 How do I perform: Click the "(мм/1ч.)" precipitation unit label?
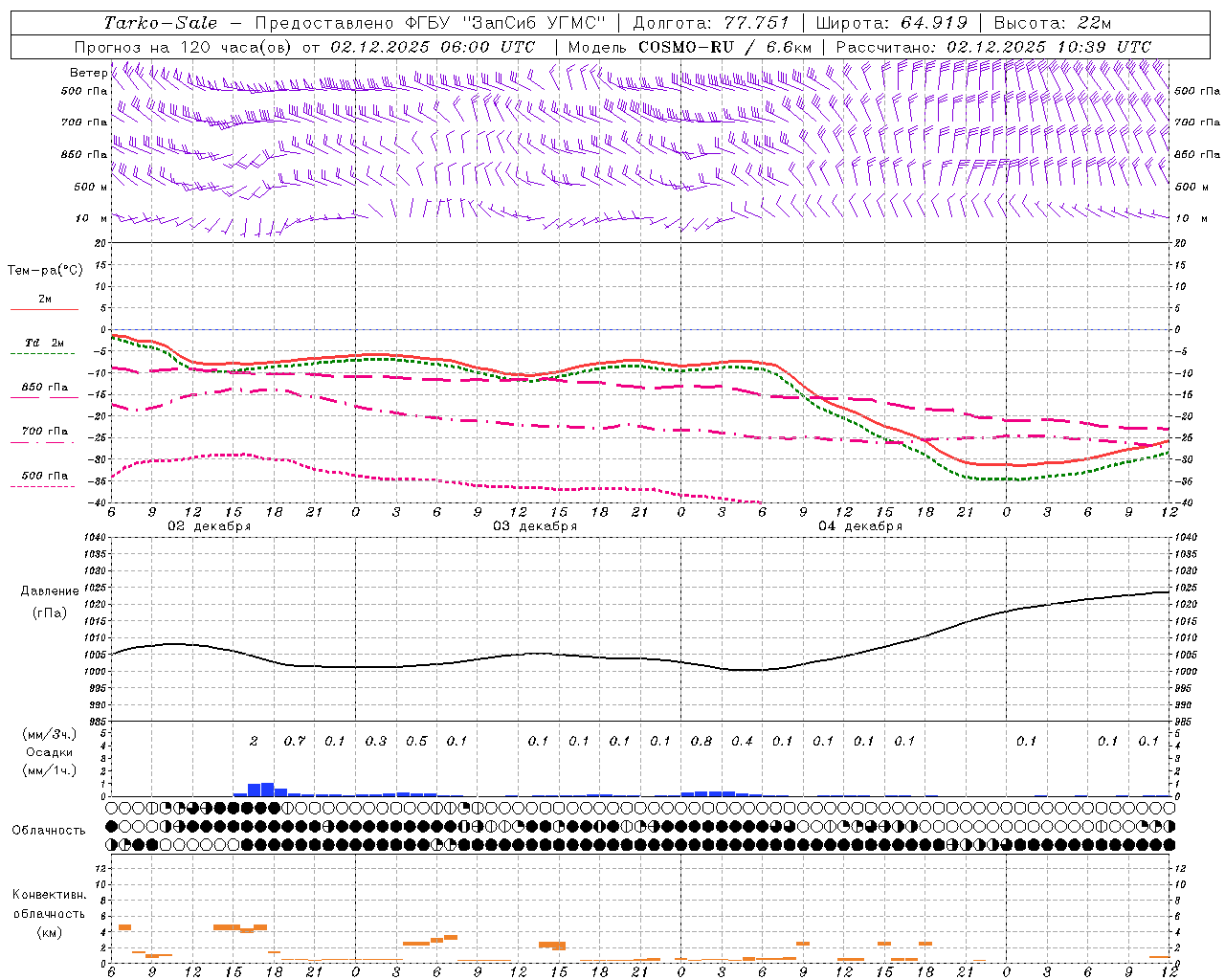tap(49, 770)
